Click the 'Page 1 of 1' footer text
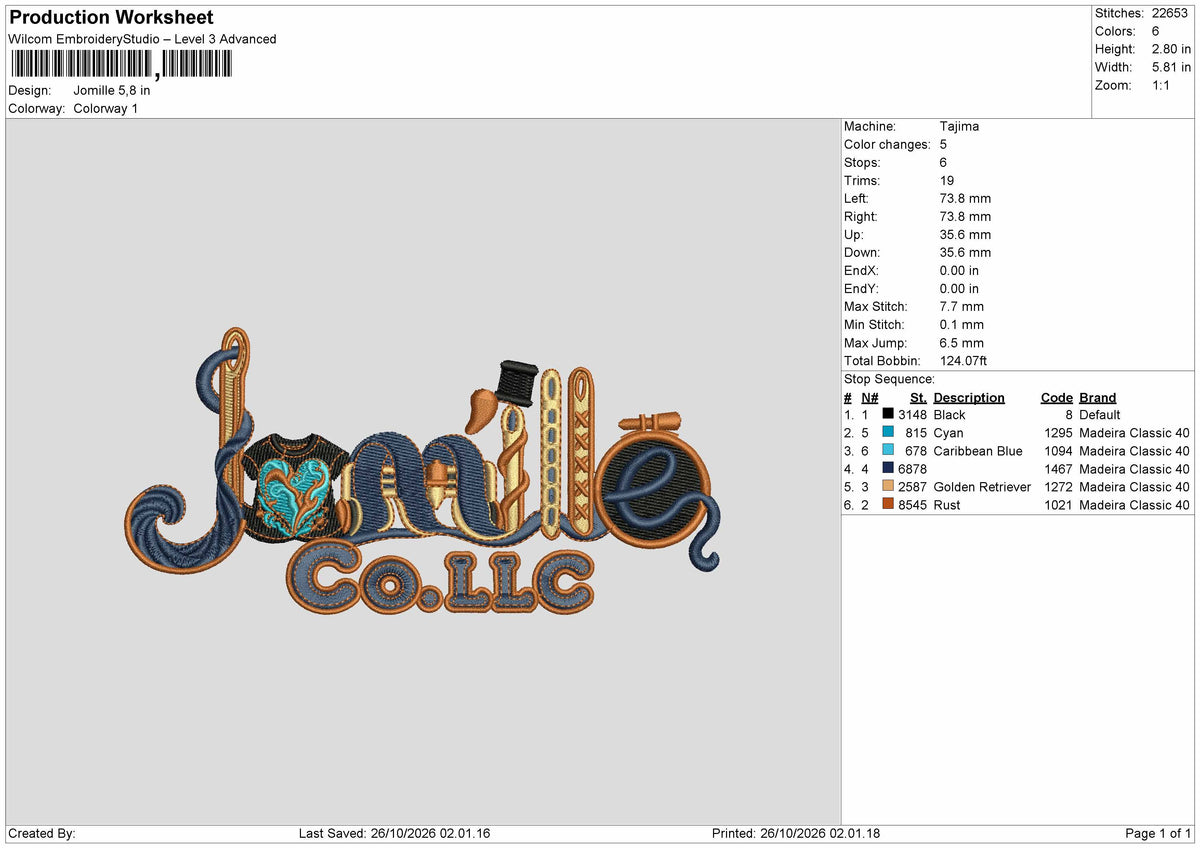This screenshot has width=1200, height=848. pos(1158,833)
